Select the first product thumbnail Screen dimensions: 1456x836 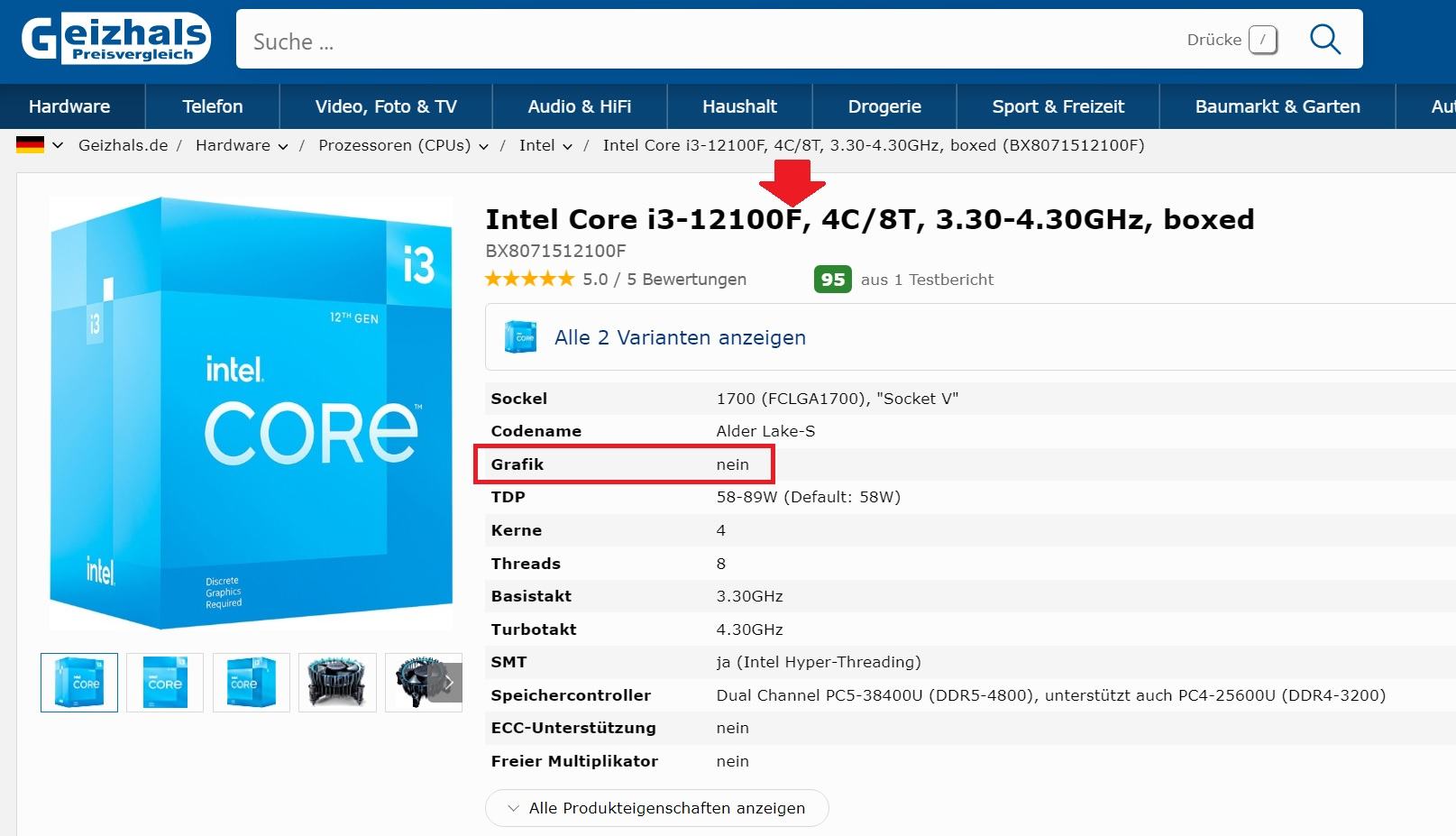(x=79, y=683)
